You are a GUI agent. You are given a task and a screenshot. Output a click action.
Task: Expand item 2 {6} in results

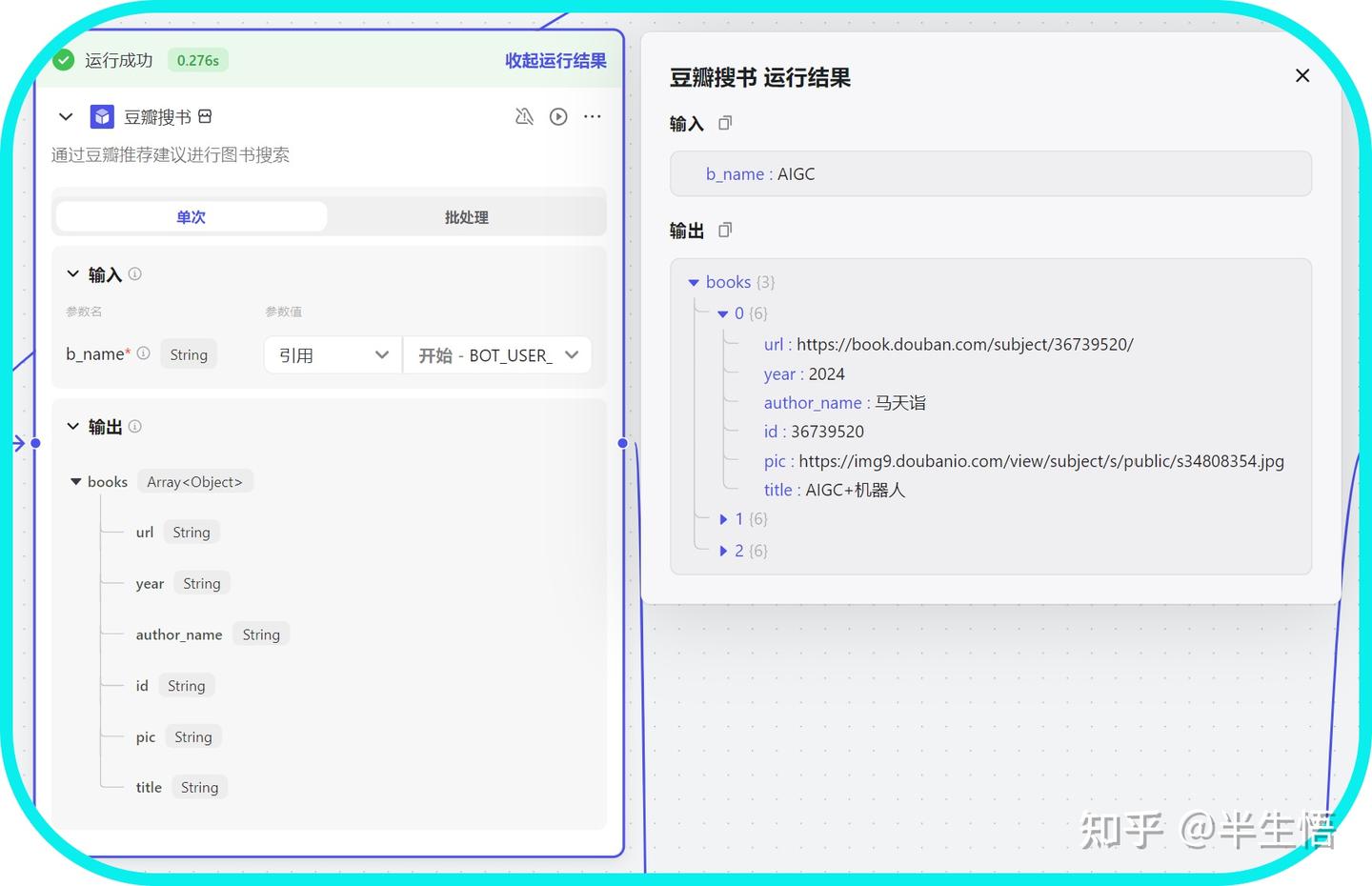pyautogui.click(x=723, y=551)
